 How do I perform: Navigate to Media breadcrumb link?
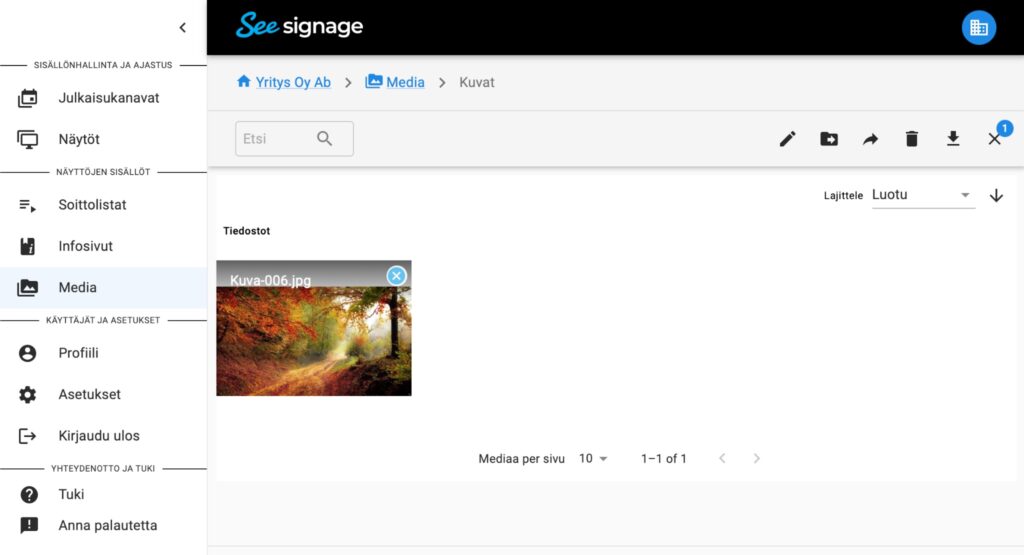pyautogui.click(x=404, y=82)
